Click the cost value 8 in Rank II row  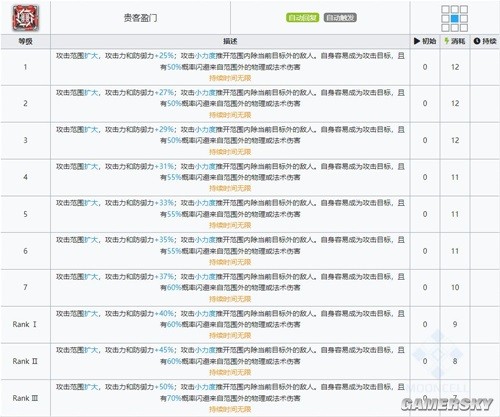click(x=455, y=361)
